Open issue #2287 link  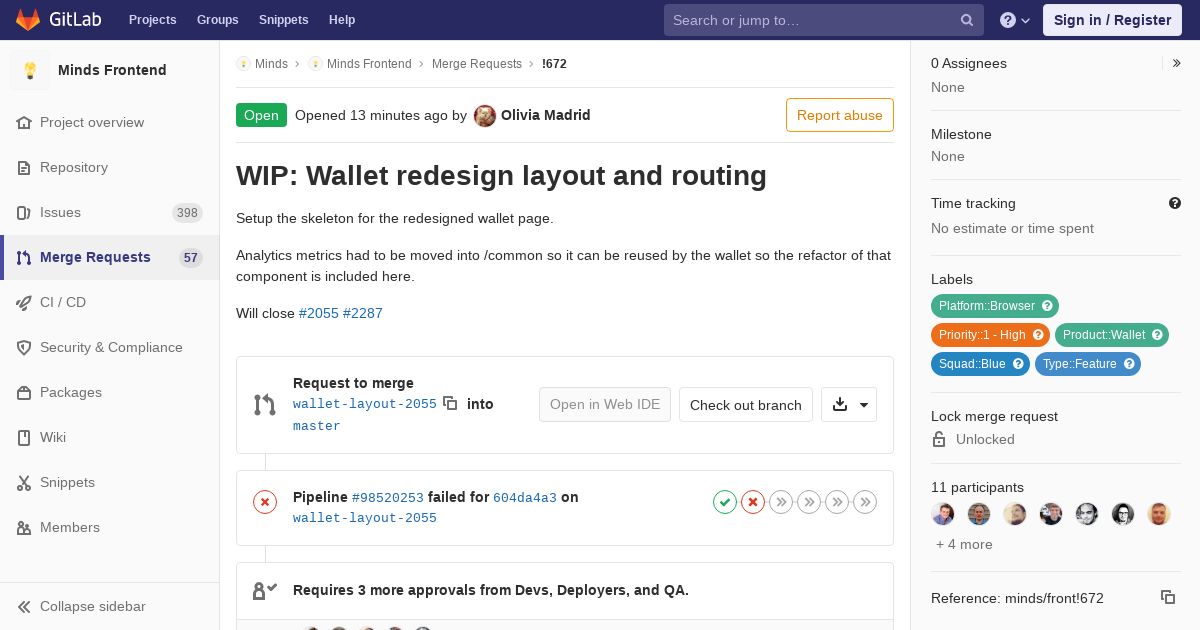[363, 313]
